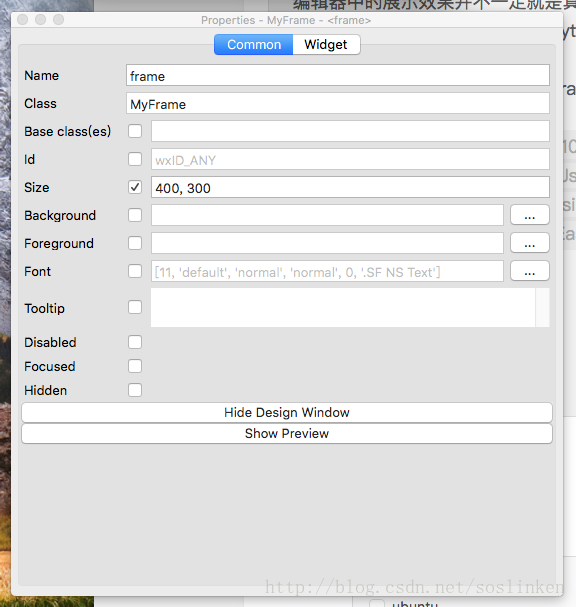Image resolution: width=576 pixels, height=607 pixels.
Task: Enable the Id checkbox
Action: [135, 159]
